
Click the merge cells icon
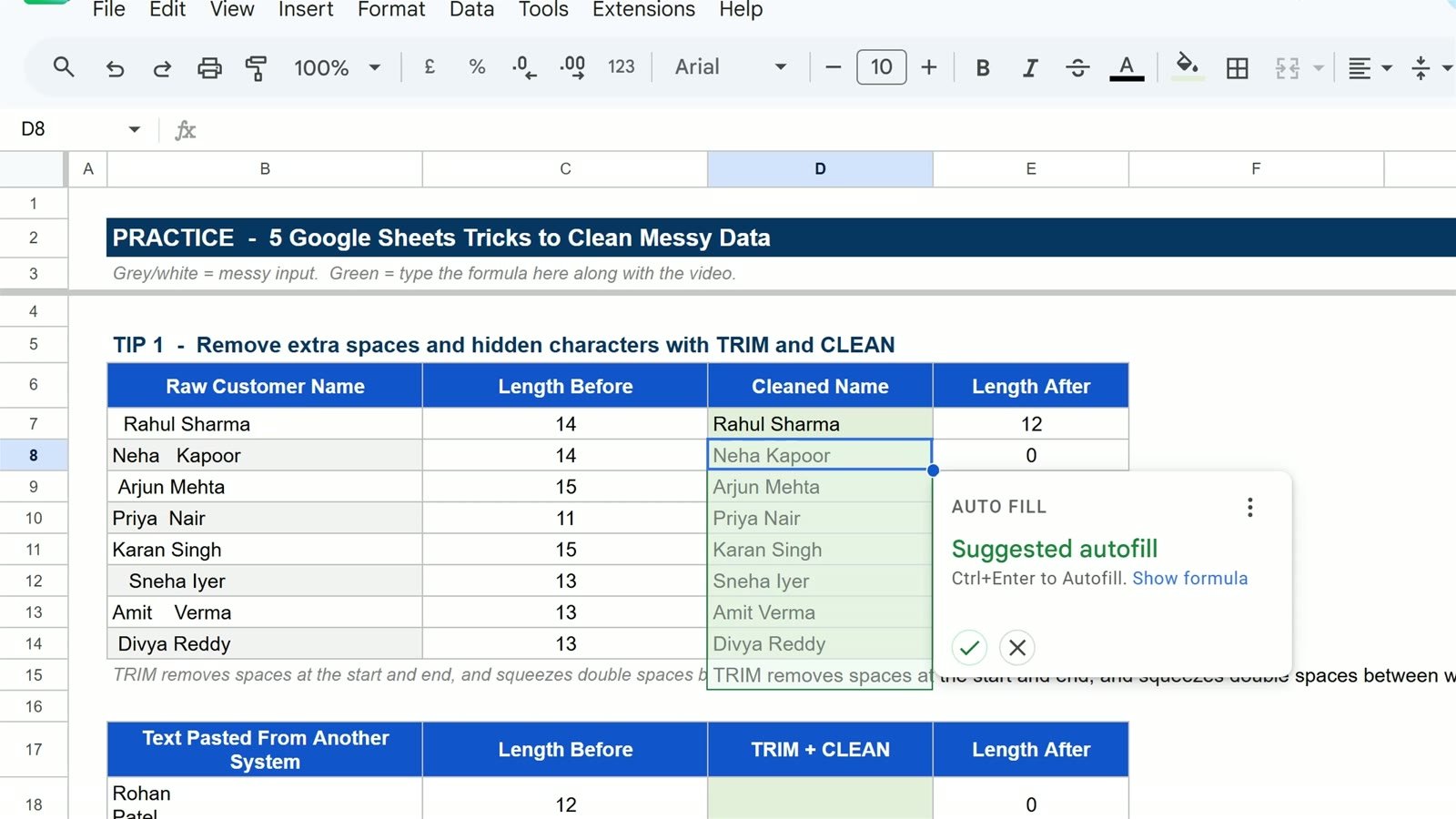click(1287, 67)
